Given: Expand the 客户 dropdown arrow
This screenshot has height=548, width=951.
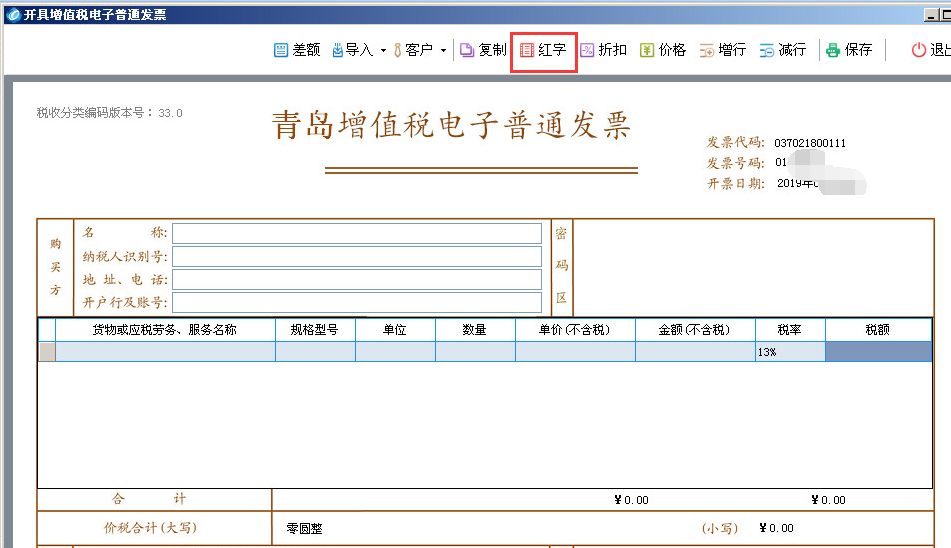Looking at the screenshot, I should point(443,50).
